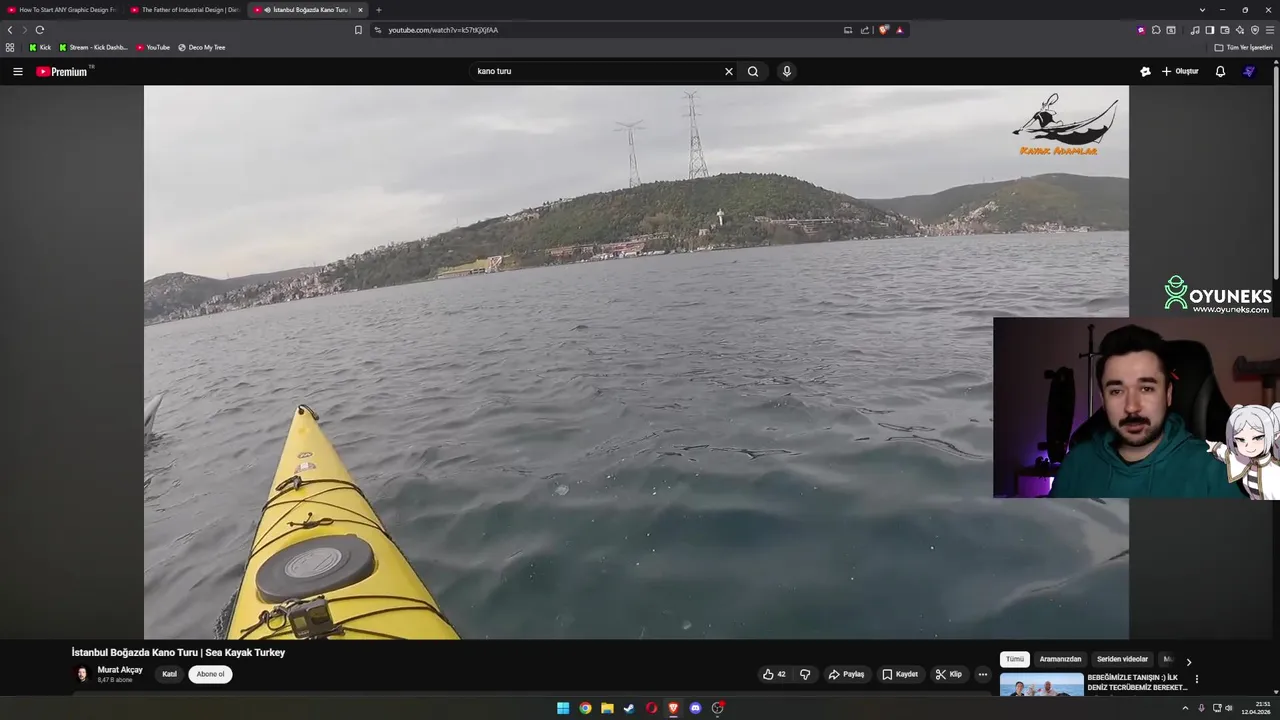Viewport: 1280px width, 720px height.
Task: Click the Oluştur create button
Action: click(1180, 71)
